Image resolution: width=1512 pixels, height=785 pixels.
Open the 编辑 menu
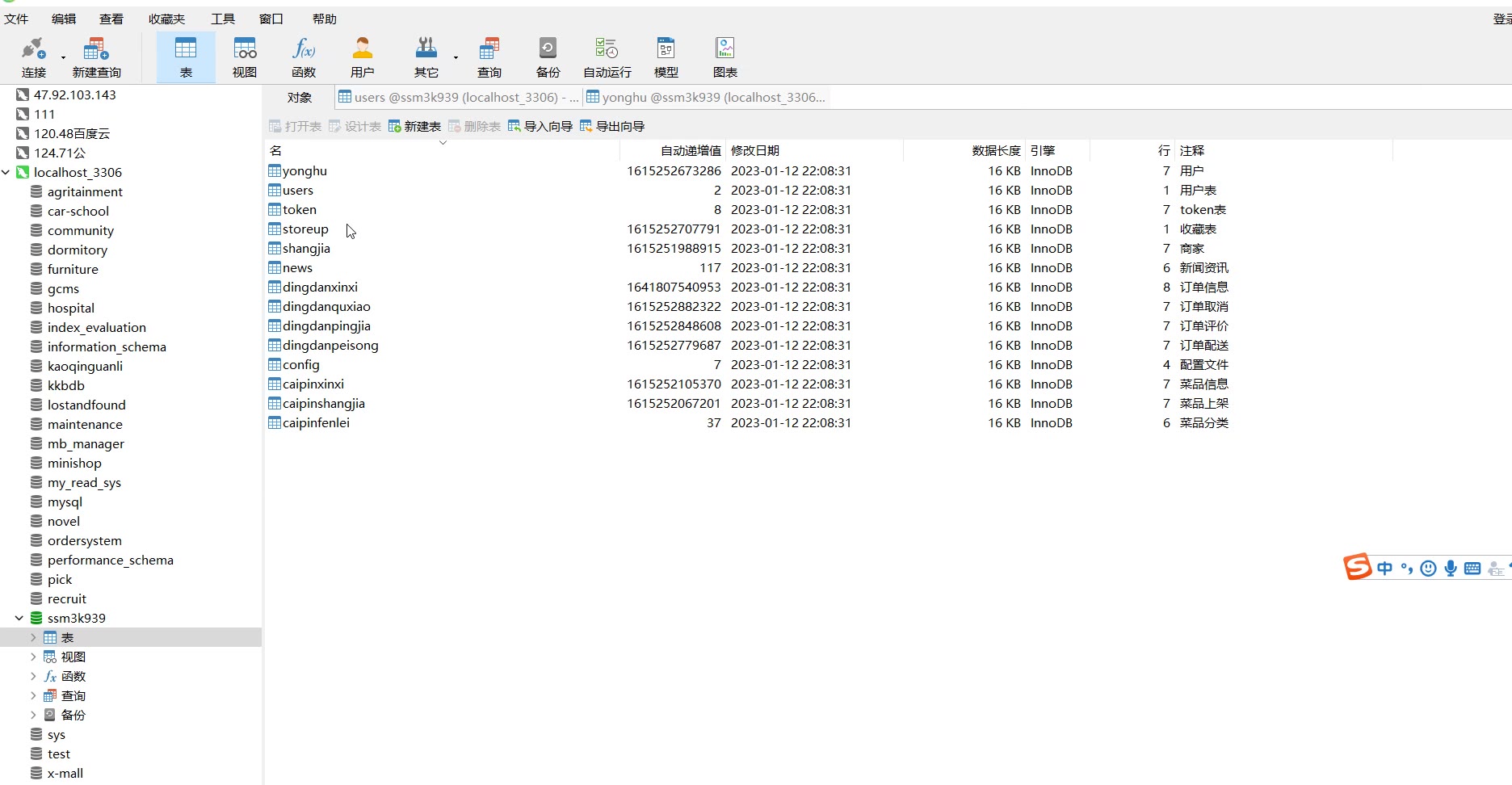pyautogui.click(x=64, y=19)
